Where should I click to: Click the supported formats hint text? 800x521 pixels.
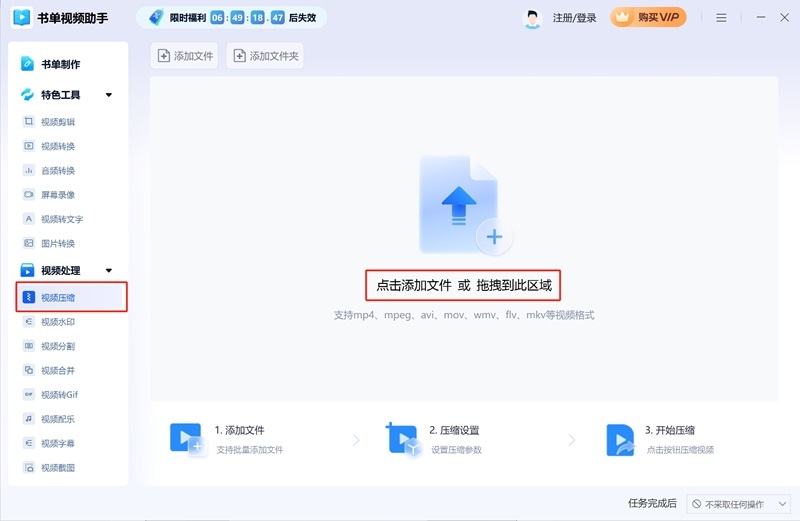click(464, 315)
